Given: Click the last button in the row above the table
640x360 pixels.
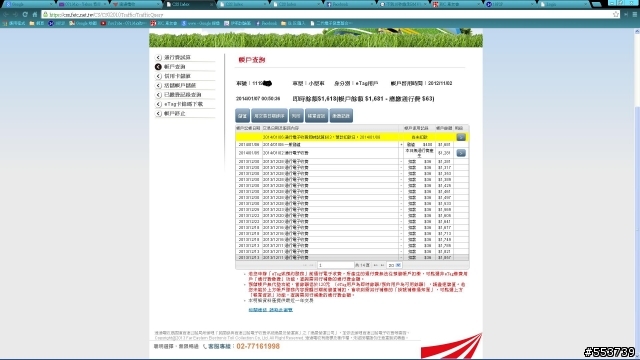Looking at the screenshot, I should click(341, 116).
